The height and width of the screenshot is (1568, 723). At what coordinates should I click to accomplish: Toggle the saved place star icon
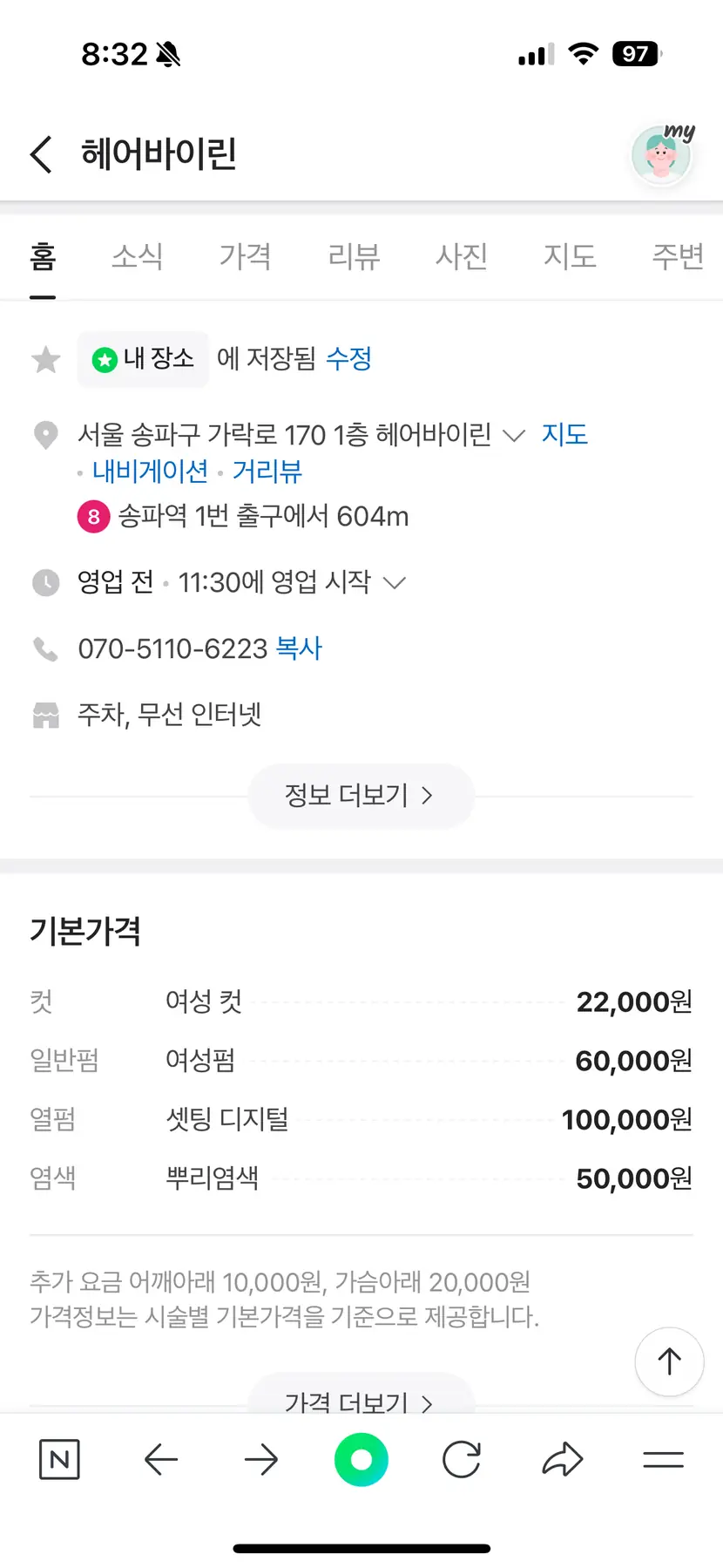point(46,359)
